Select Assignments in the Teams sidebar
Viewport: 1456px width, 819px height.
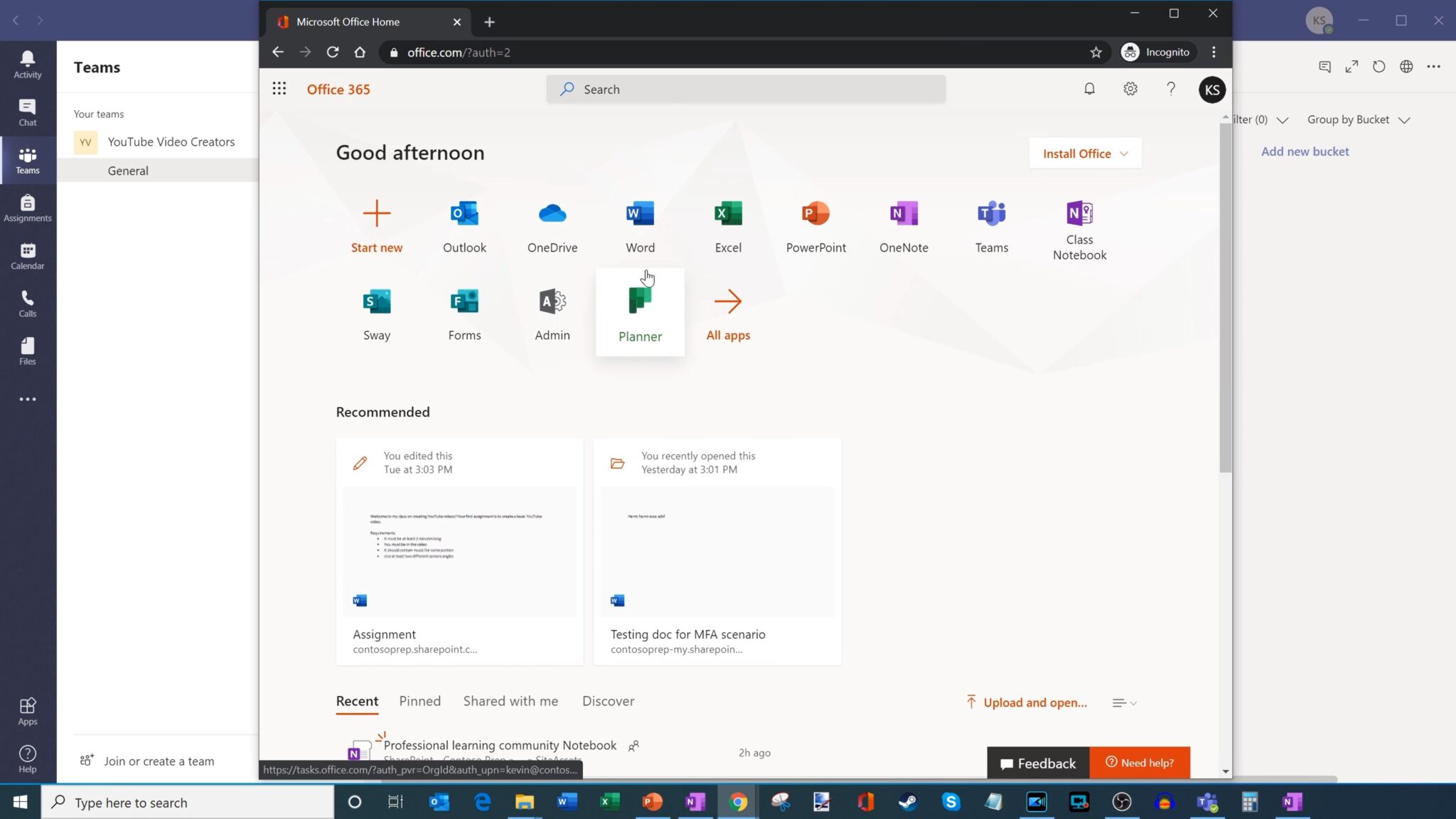pos(27,208)
